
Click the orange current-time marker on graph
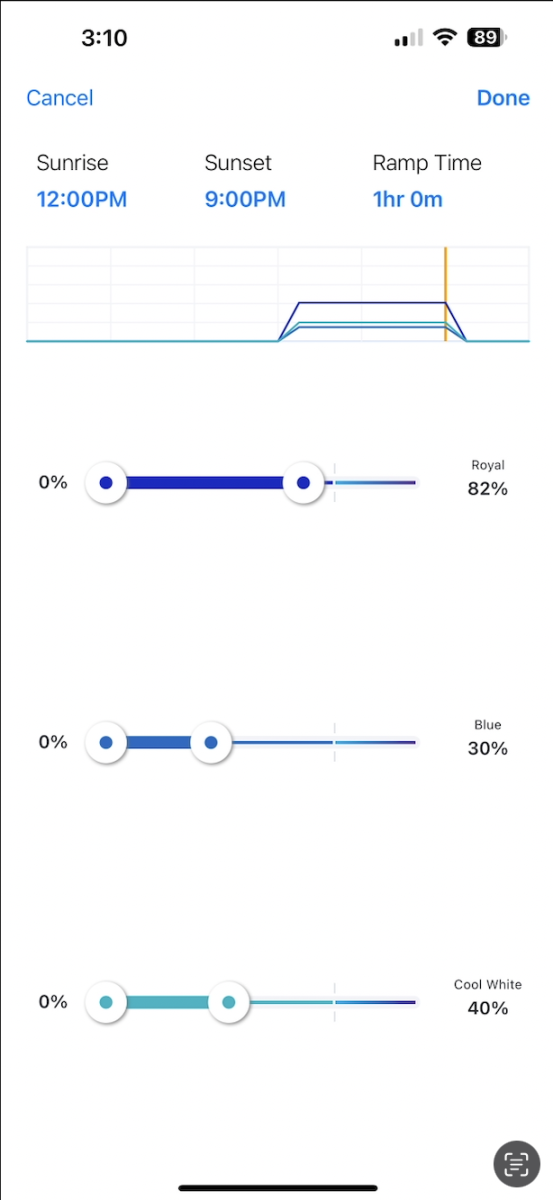(445, 294)
